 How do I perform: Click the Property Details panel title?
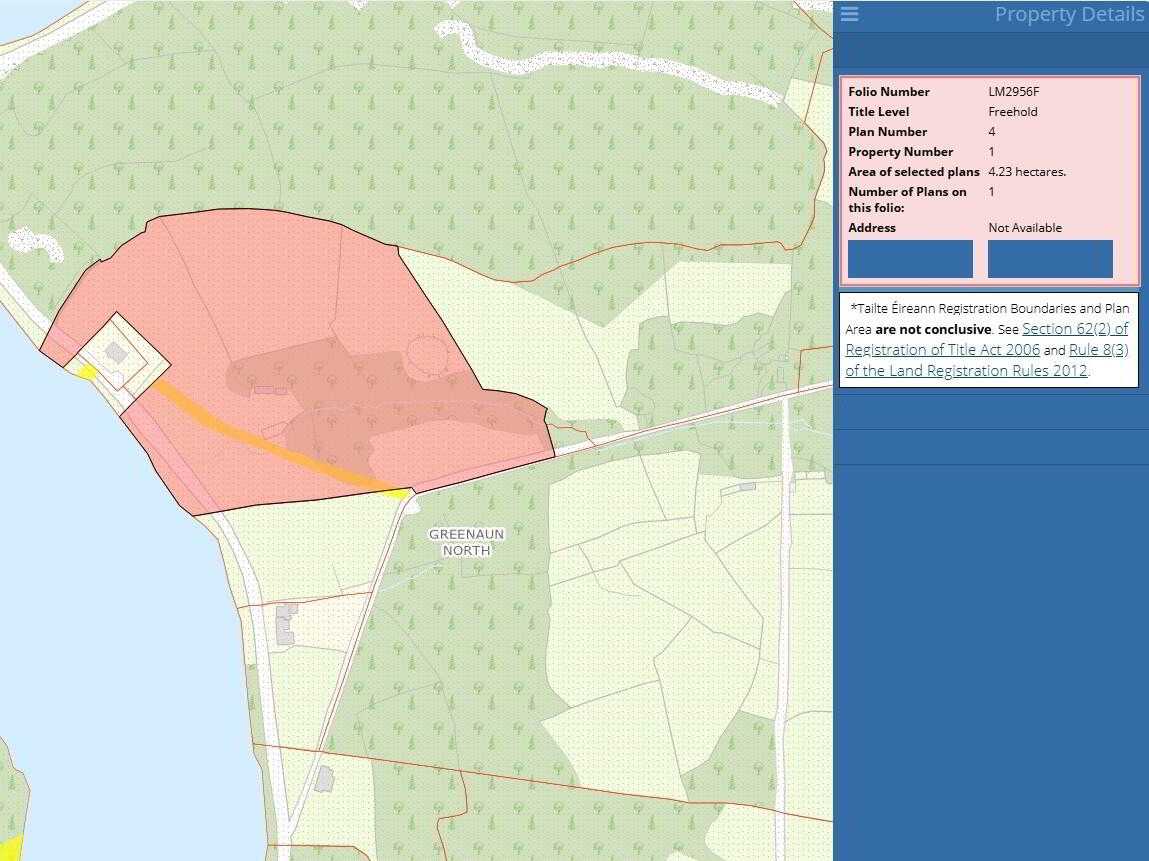tap(1069, 15)
